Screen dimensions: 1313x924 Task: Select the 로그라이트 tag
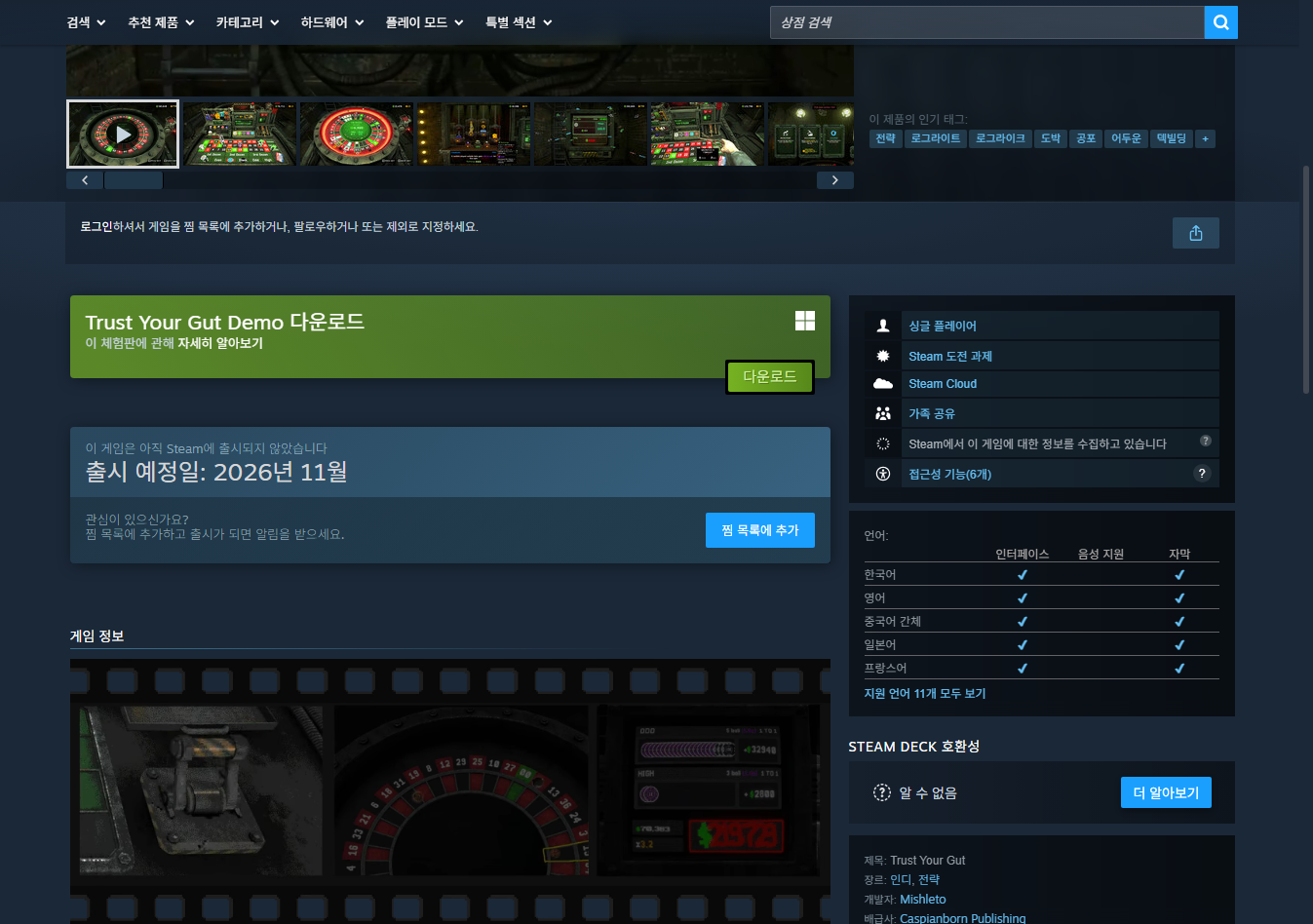click(x=936, y=138)
